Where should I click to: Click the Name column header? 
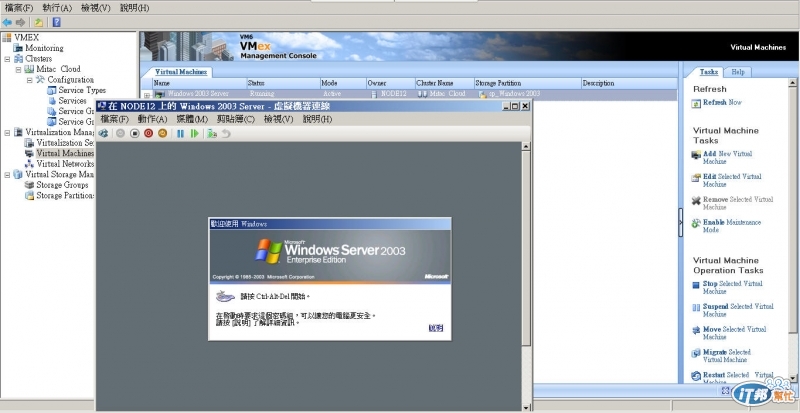click(x=199, y=83)
